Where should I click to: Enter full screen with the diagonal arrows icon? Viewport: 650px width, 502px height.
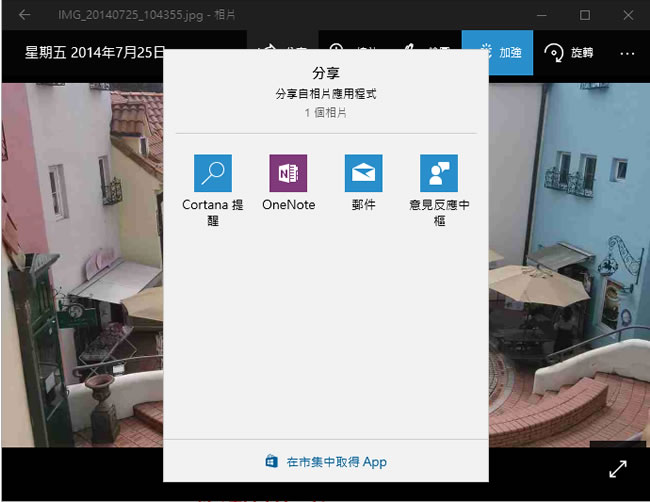click(x=618, y=469)
